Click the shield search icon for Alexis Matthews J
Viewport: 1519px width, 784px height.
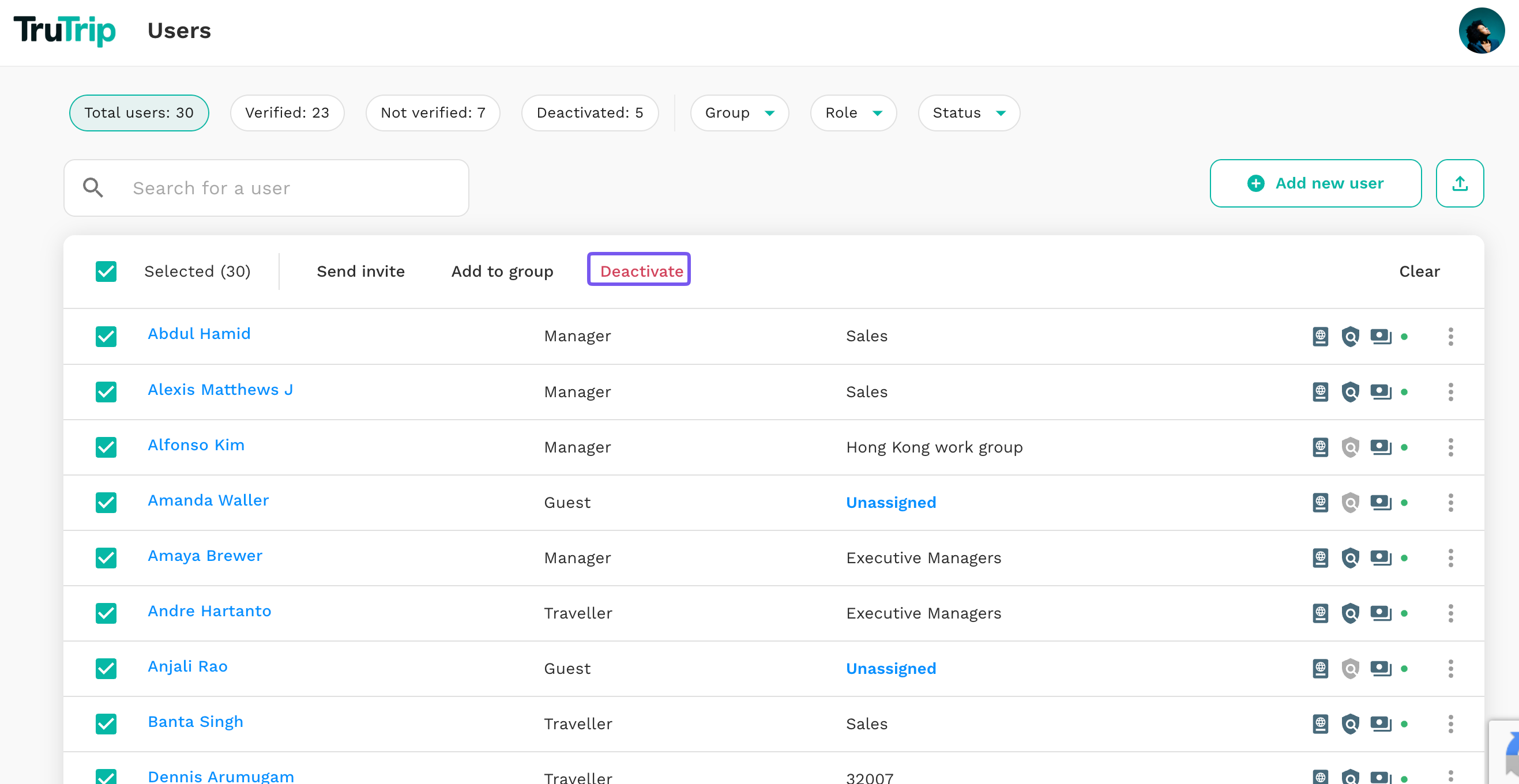(1351, 392)
